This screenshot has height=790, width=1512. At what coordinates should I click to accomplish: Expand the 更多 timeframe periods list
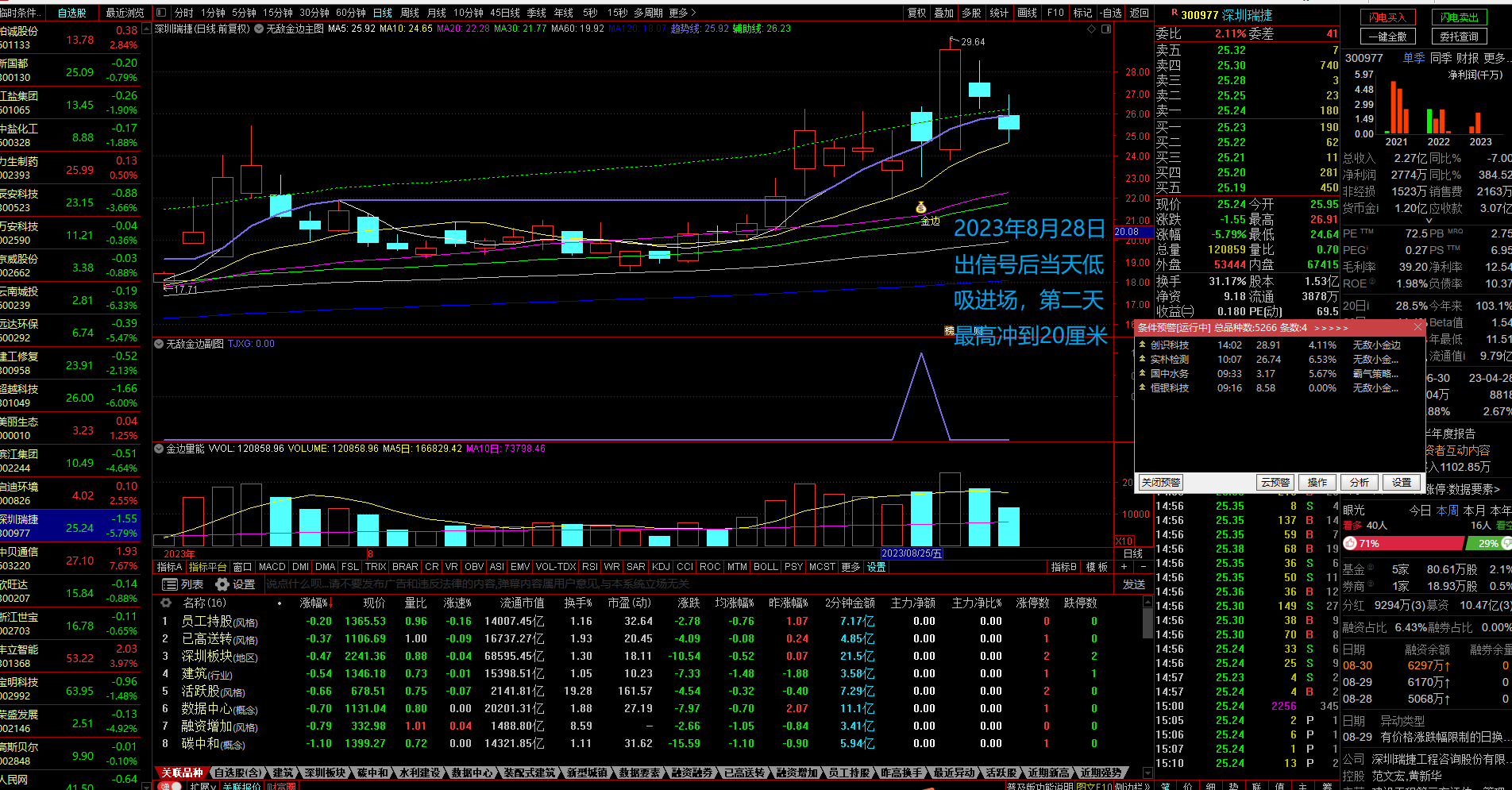tap(682, 13)
